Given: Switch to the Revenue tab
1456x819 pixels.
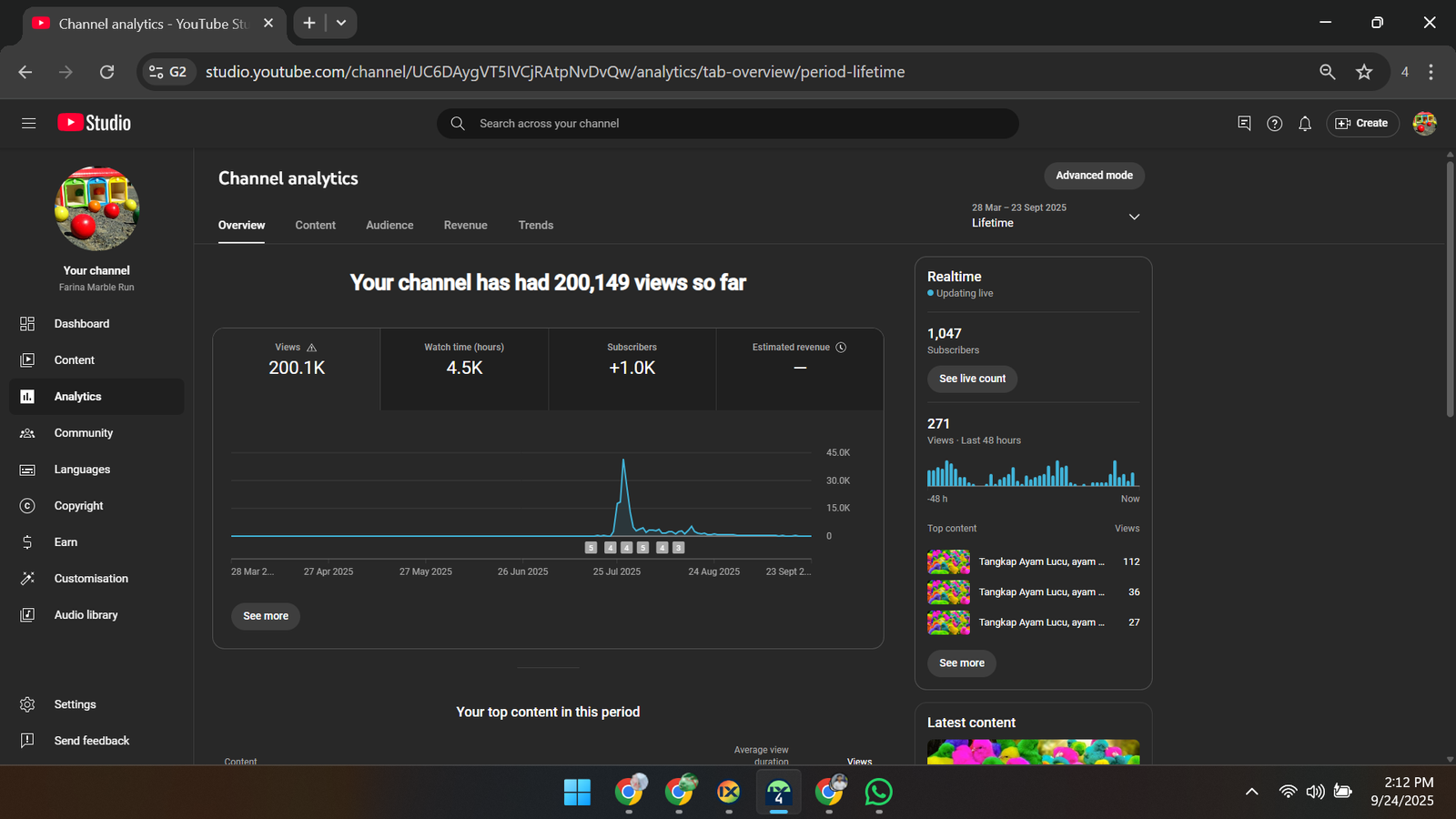Looking at the screenshot, I should pyautogui.click(x=465, y=226).
